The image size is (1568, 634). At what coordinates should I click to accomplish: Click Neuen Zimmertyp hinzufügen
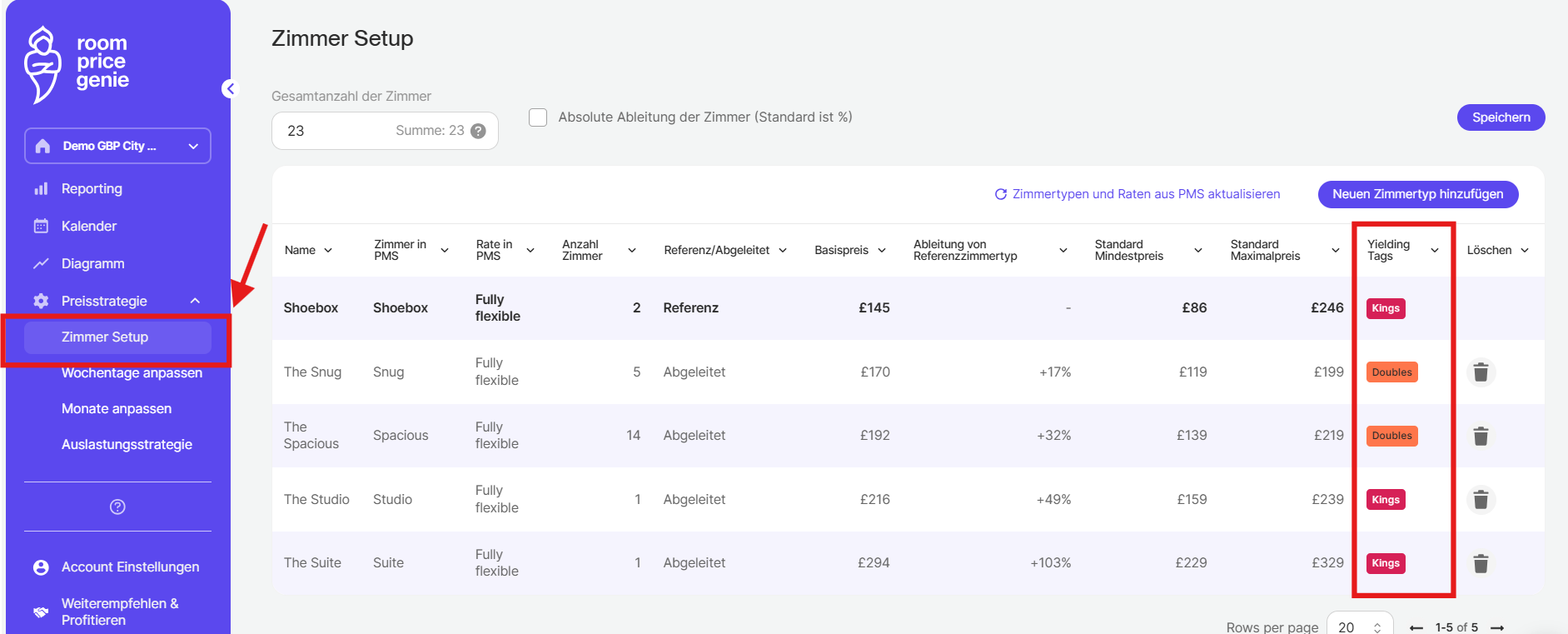tap(1417, 194)
